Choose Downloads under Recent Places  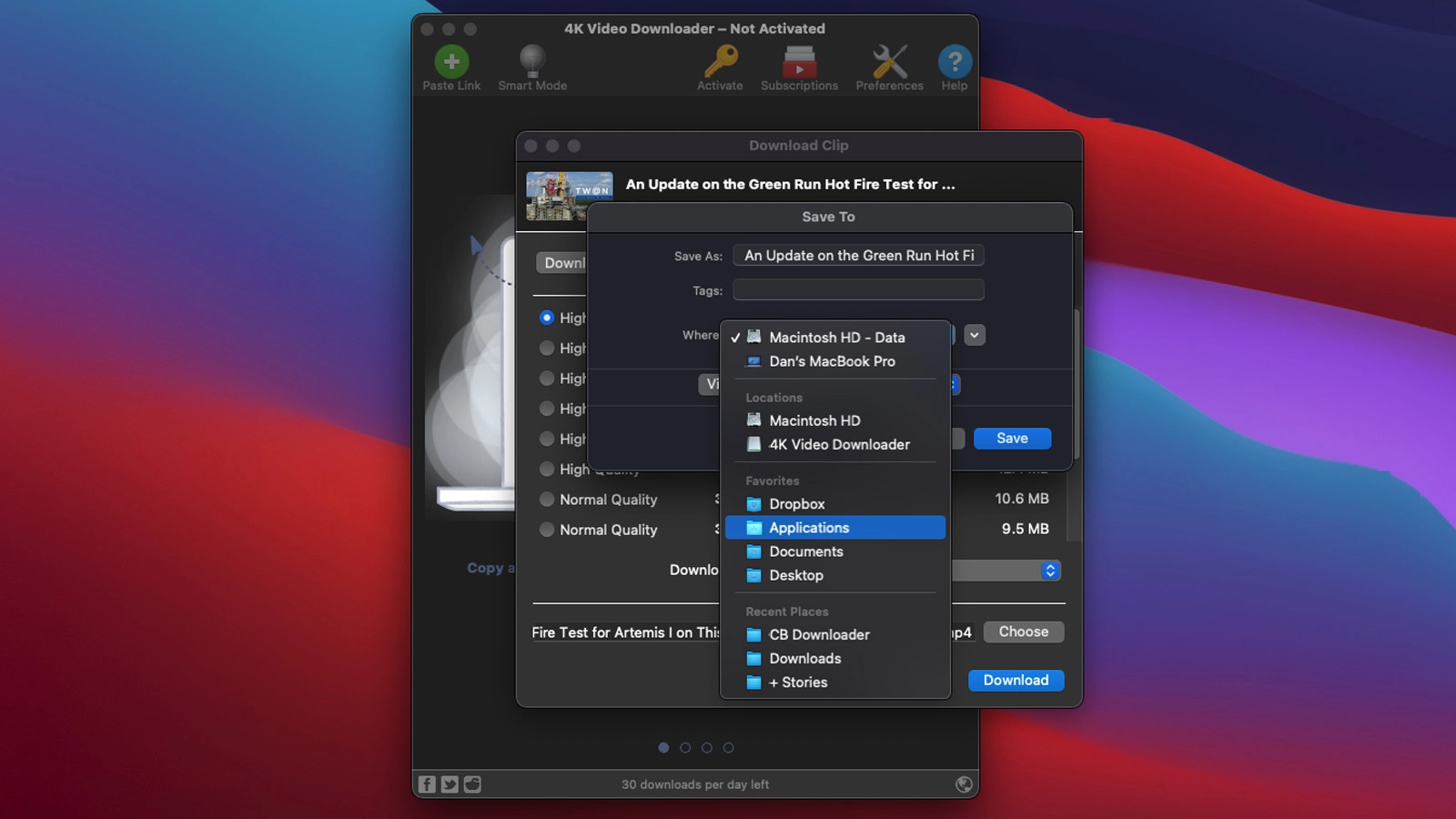pyautogui.click(x=835, y=658)
